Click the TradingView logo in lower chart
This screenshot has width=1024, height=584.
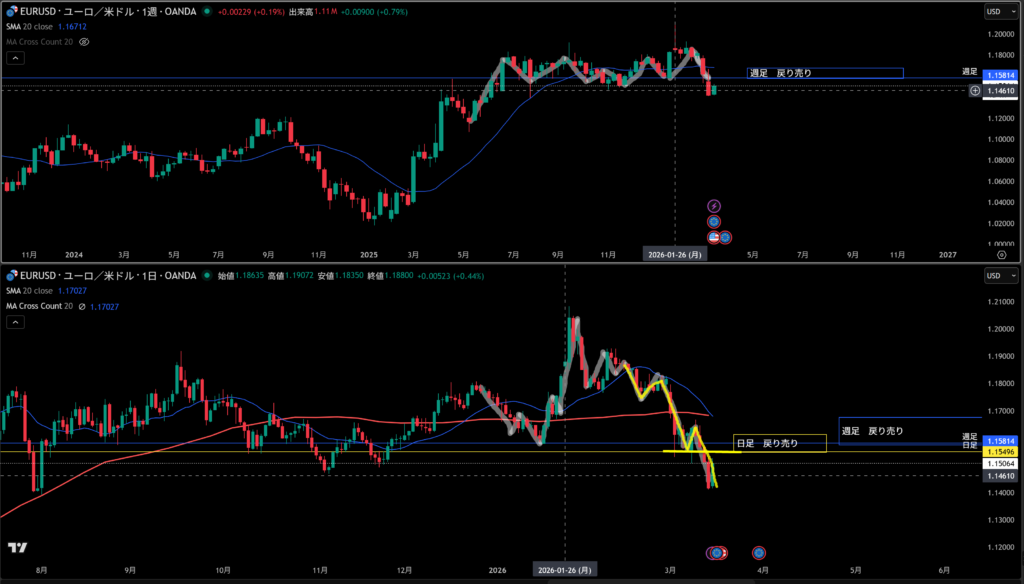[17, 547]
